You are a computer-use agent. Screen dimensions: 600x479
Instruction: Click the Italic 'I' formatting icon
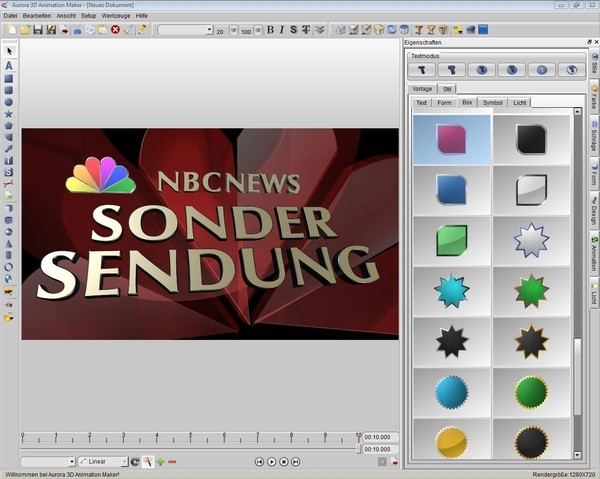tap(282, 29)
